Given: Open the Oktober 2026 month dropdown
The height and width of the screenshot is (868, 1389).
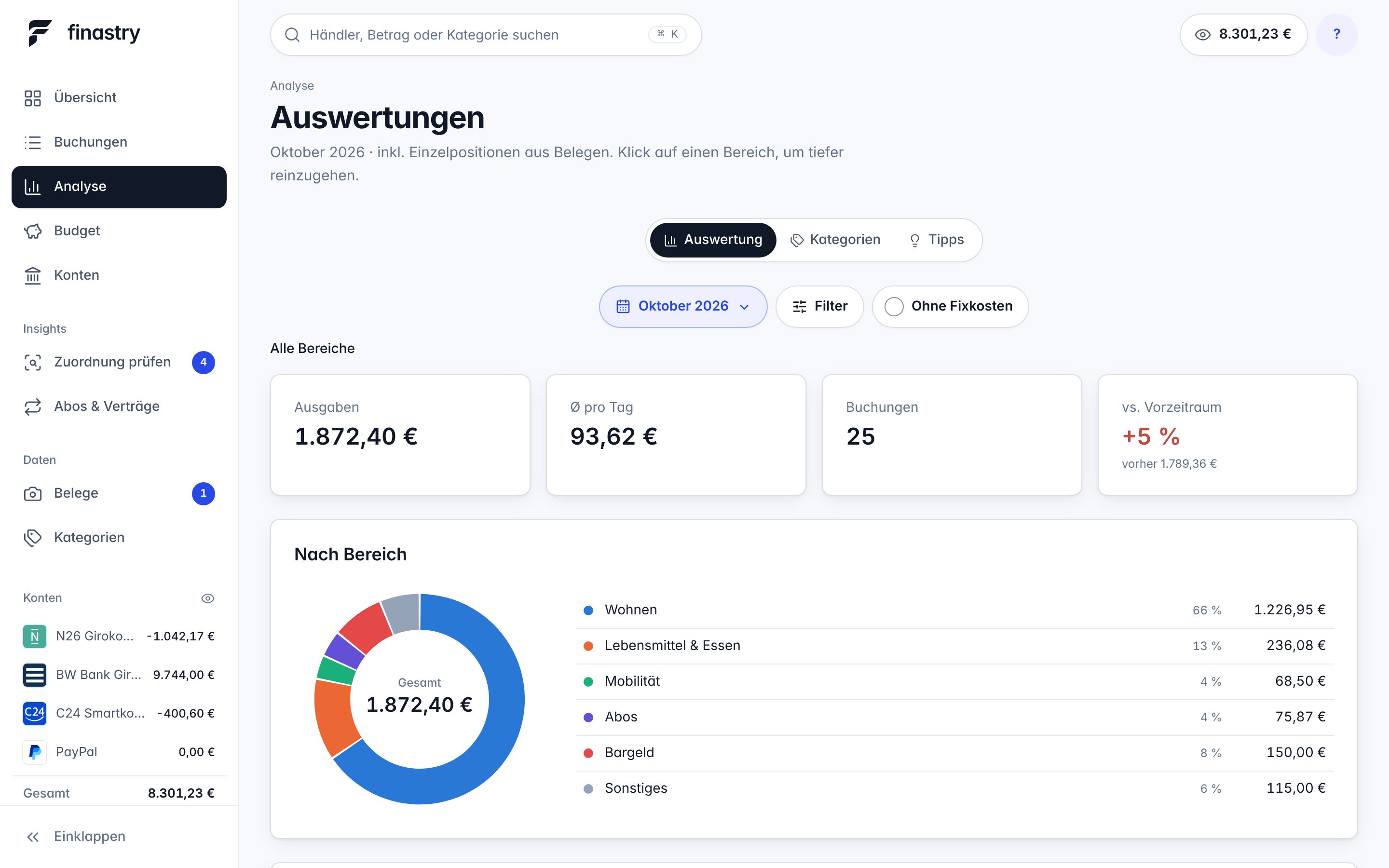Looking at the screenshot, I should tap(683, 307).
